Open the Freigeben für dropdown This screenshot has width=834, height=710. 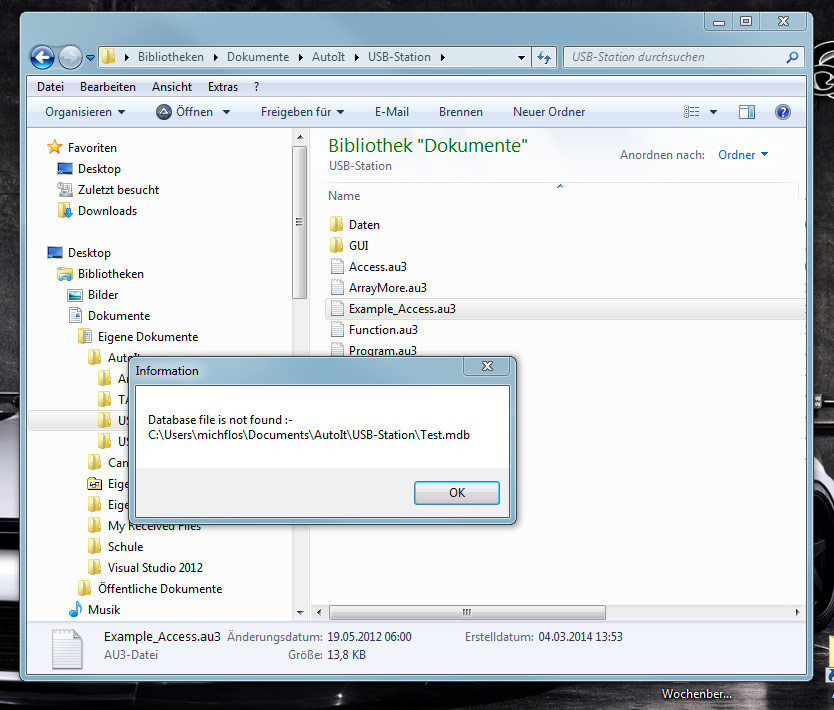tap(302, 112)
